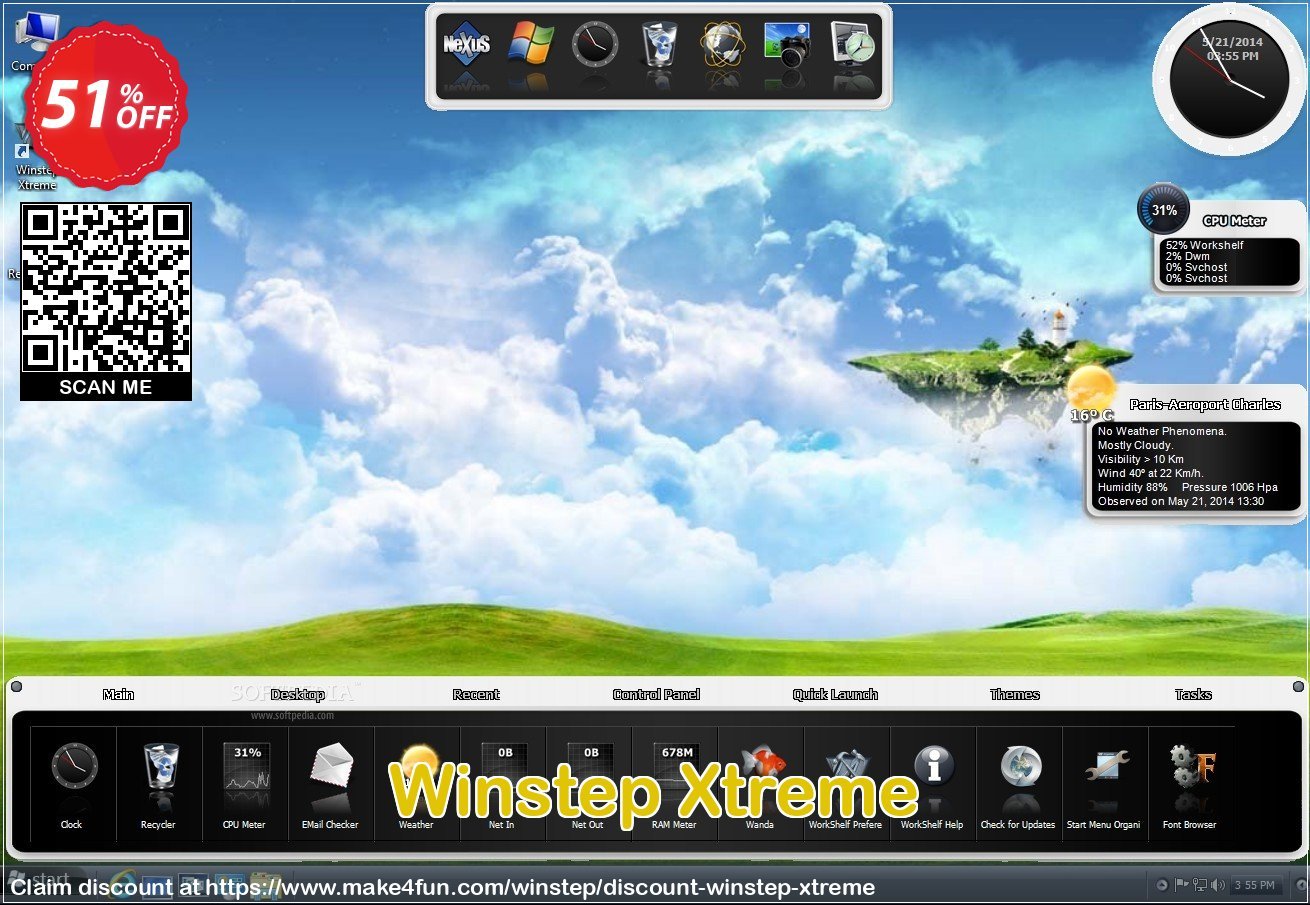
Task: Click the round dot button at the shelf's left corner
Action: coord(15,687)
